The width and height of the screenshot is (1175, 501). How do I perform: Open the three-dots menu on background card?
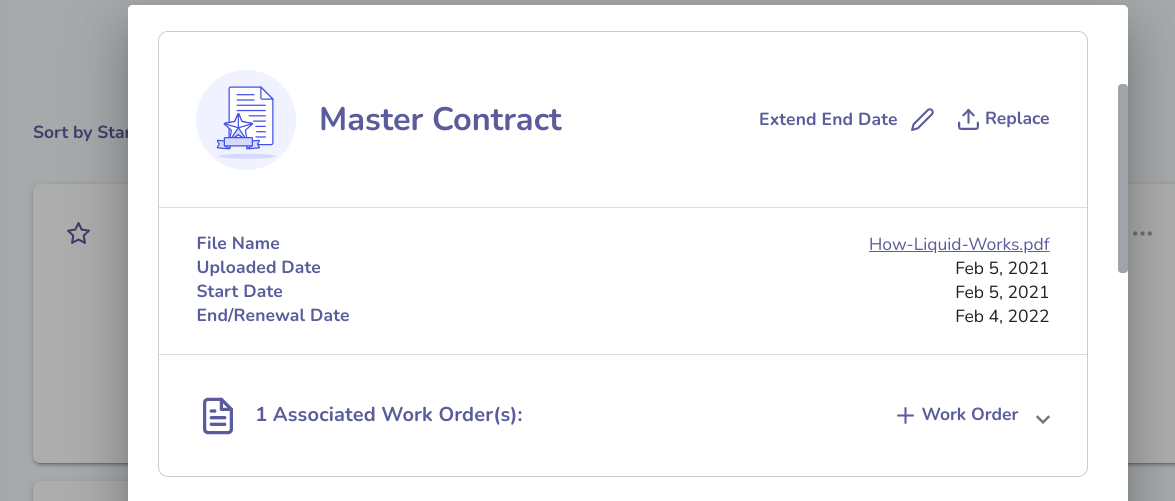pyautogui.click(x=1142, y=234)
